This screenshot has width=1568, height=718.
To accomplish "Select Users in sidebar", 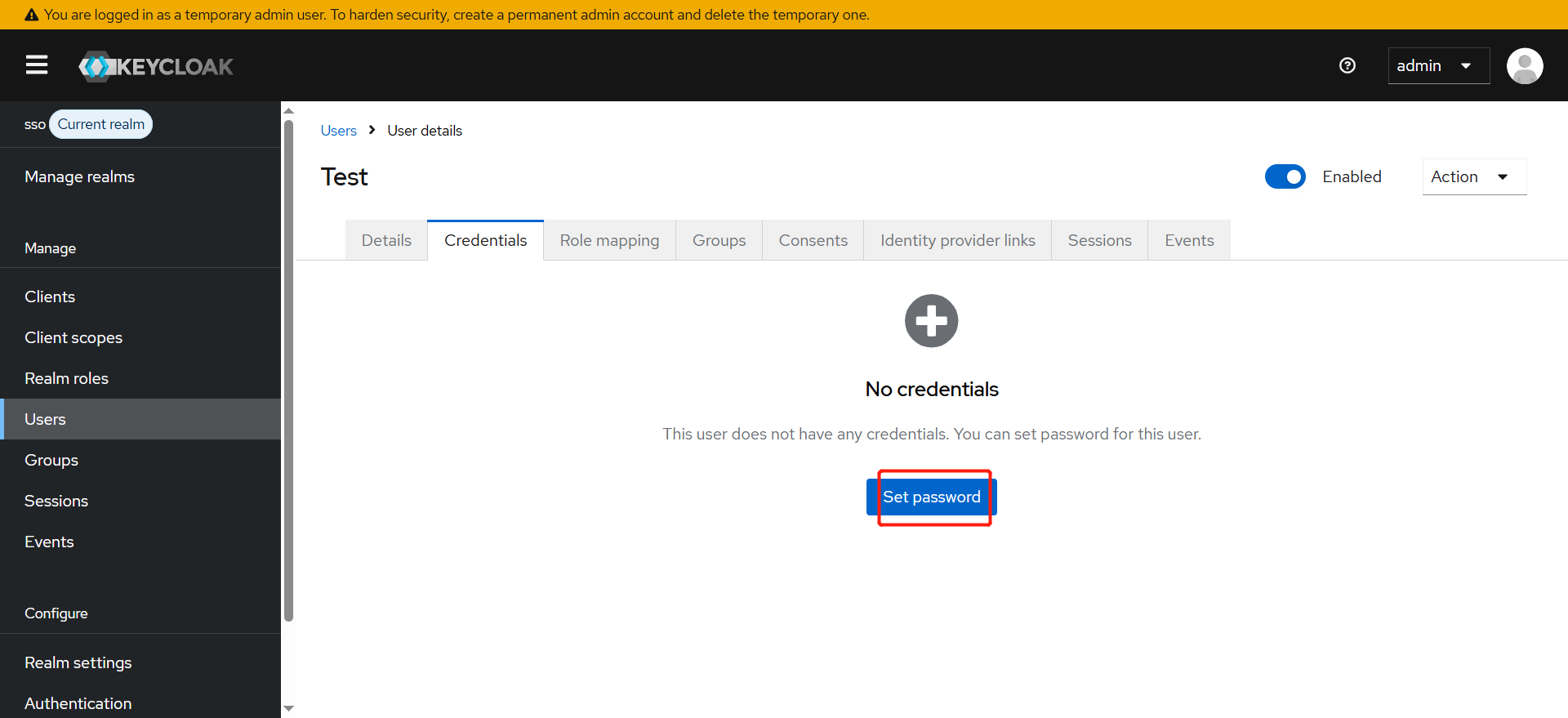I will [x=140, y=419].
